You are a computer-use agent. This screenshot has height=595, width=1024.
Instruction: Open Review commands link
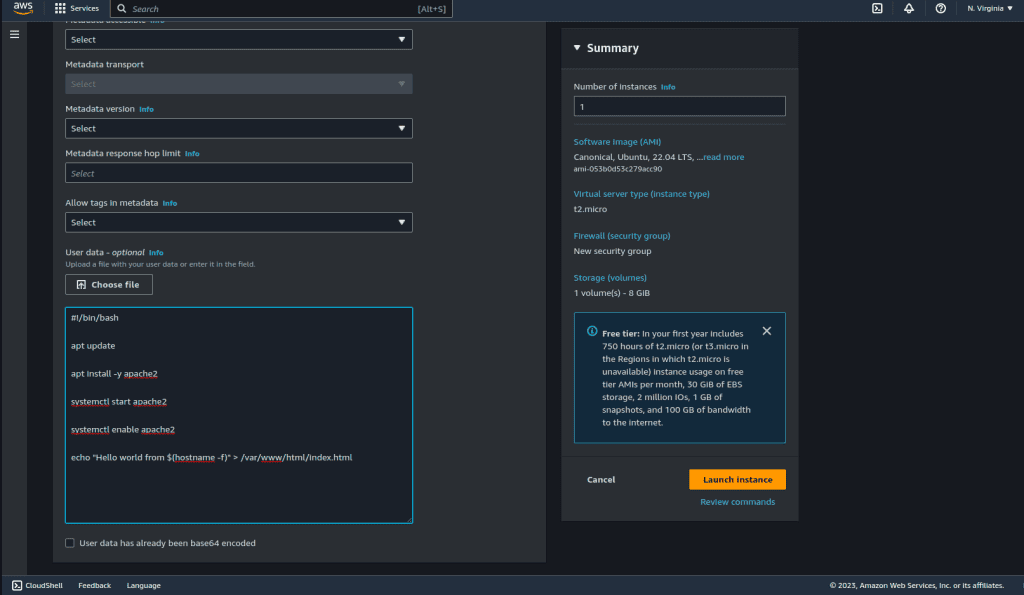(737, 502)
